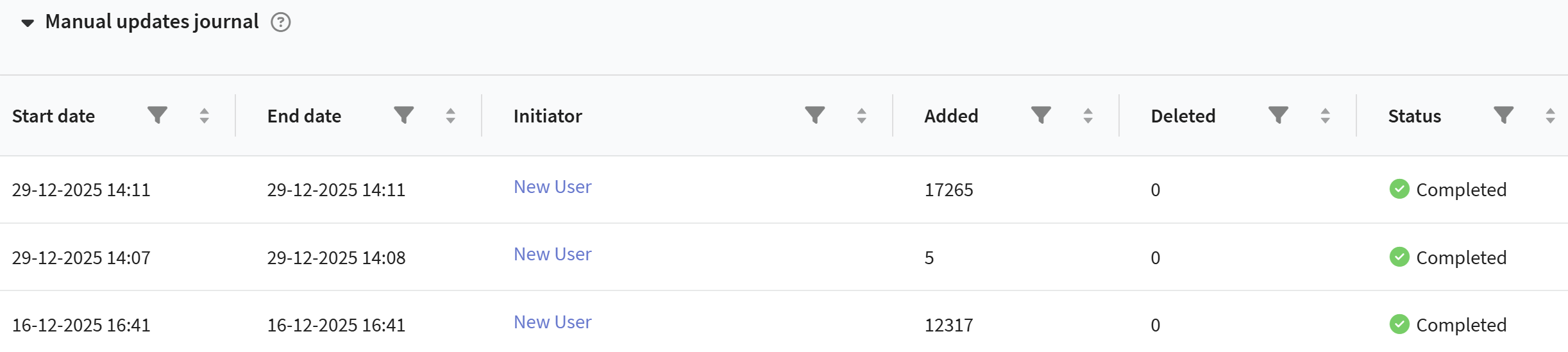The height and width of the screenshot is (352, 1568).
Task: Open the Status column filter
Action: click(1503, 115)
